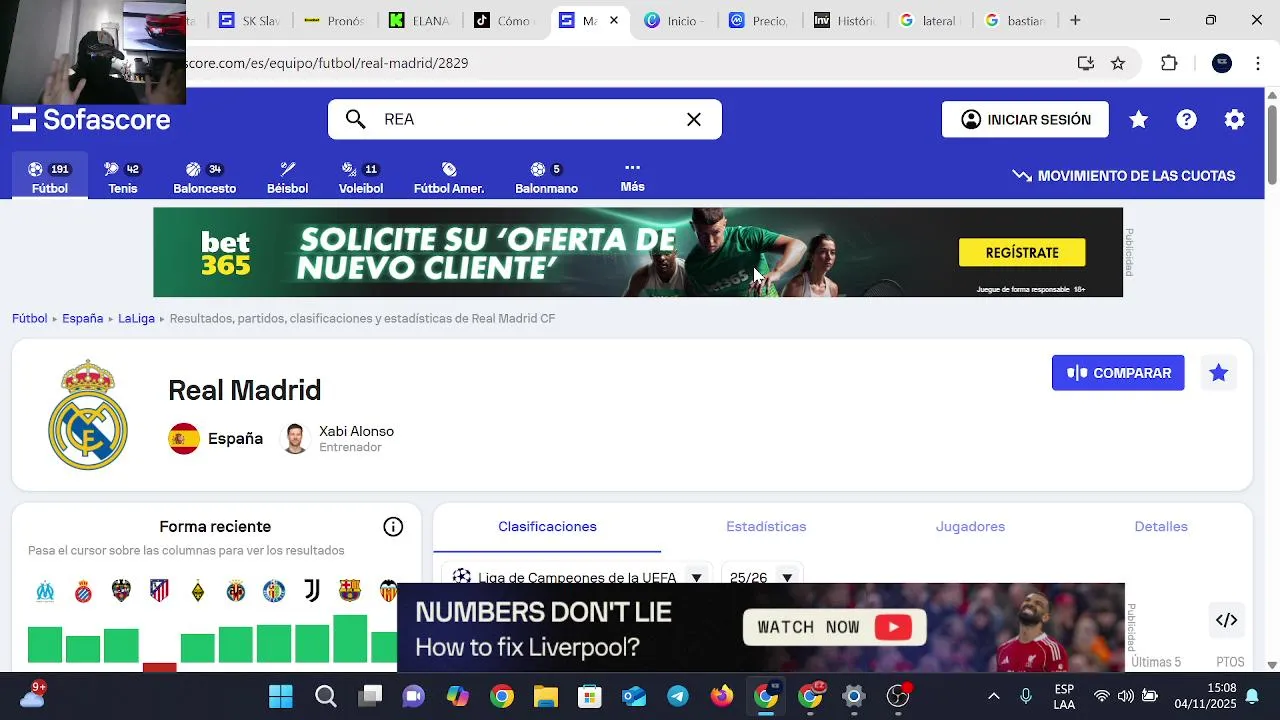Click the Real Madrid crest
Image resolution: width=1280 pixels, height=720 pixels.
[88, 414]
